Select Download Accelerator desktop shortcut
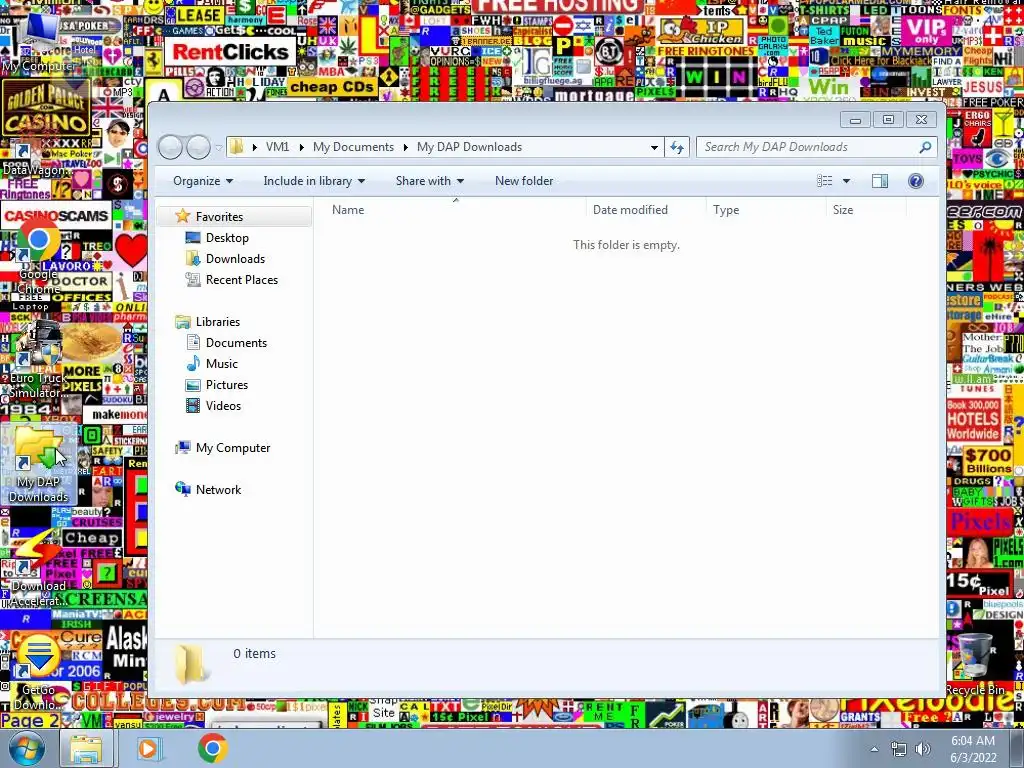Viewport: 1024px width, 768px height. tap(38, 568)
